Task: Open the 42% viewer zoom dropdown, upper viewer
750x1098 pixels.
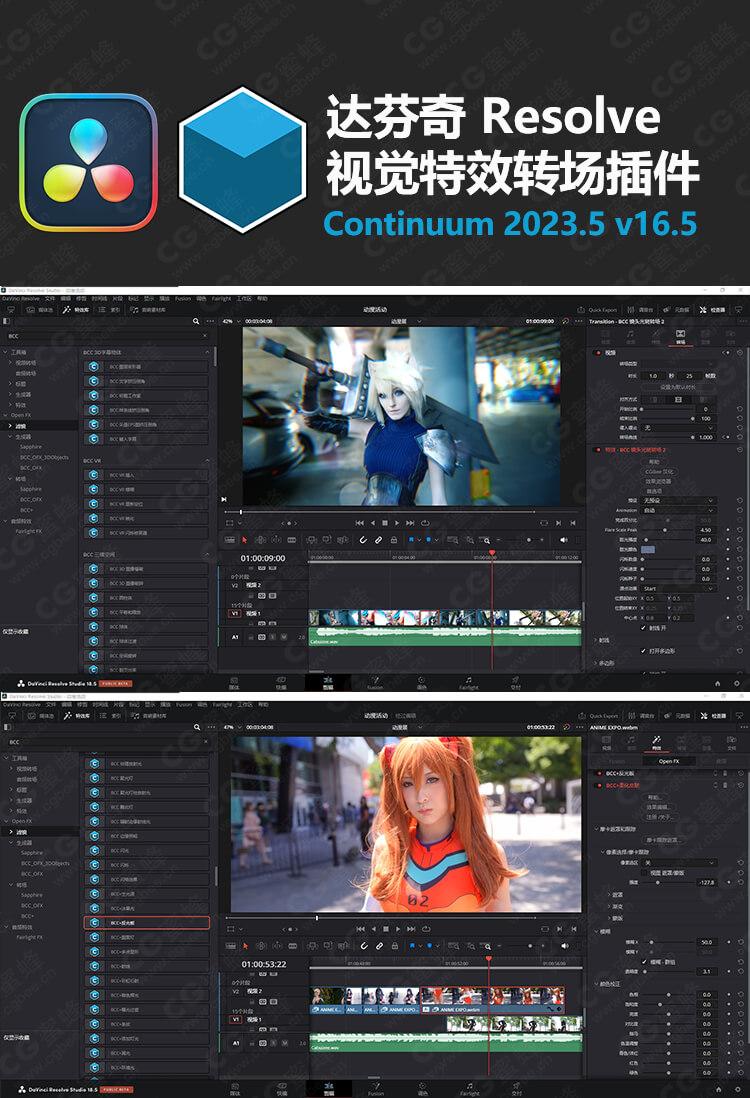Action: [231, 321]
